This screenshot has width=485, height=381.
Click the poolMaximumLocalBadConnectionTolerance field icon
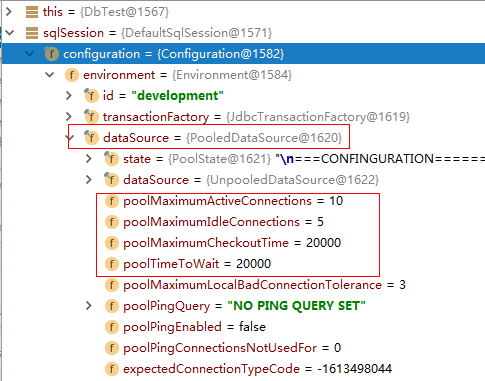(x=112, y=285)
